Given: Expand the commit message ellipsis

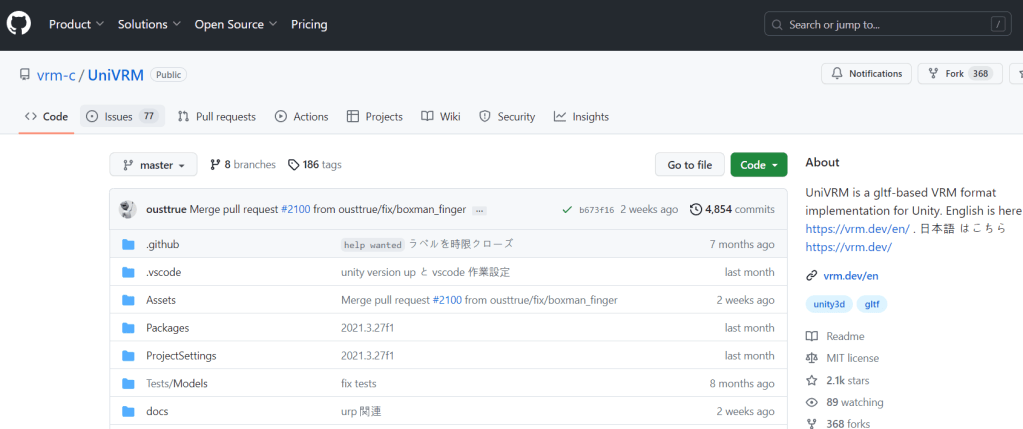Looking at the screenshot, I should tap(479, 211).
